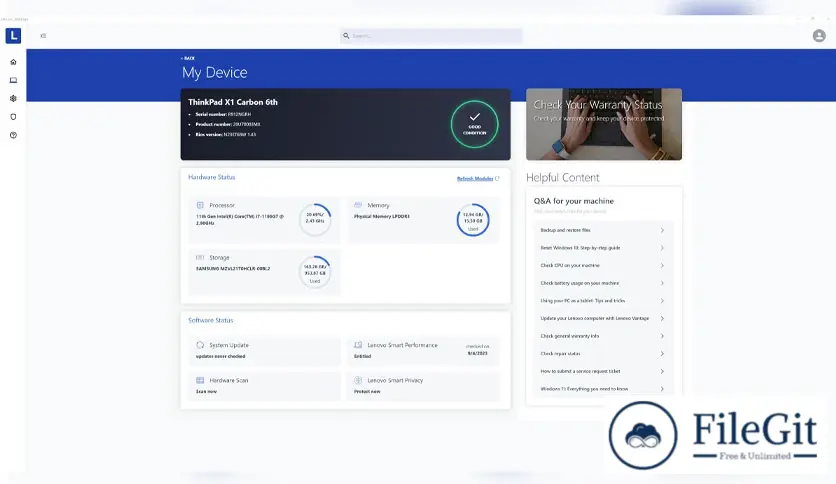Image resolution: width=836 pixels, height=484 pixels.
Task: Click the checked on date text
Action: click(x=477, y=350)
